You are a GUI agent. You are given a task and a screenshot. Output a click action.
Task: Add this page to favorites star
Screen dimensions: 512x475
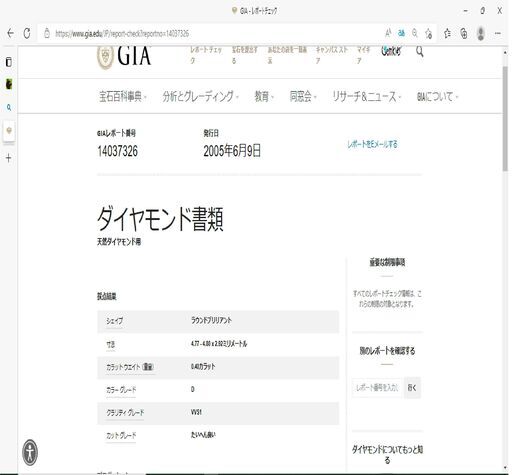[x=428, y=33]
